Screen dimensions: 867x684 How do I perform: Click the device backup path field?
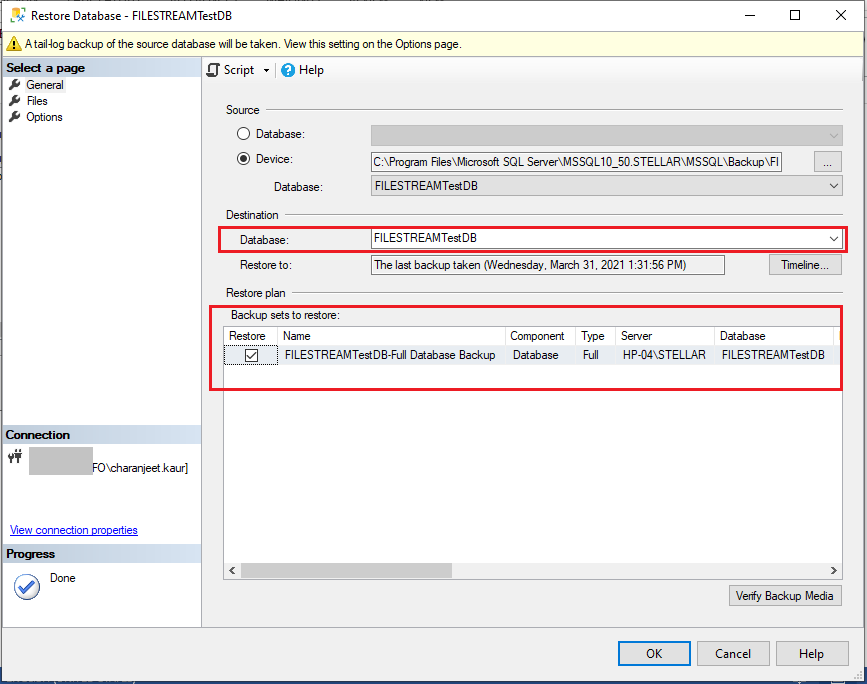[x=576, y=162]
